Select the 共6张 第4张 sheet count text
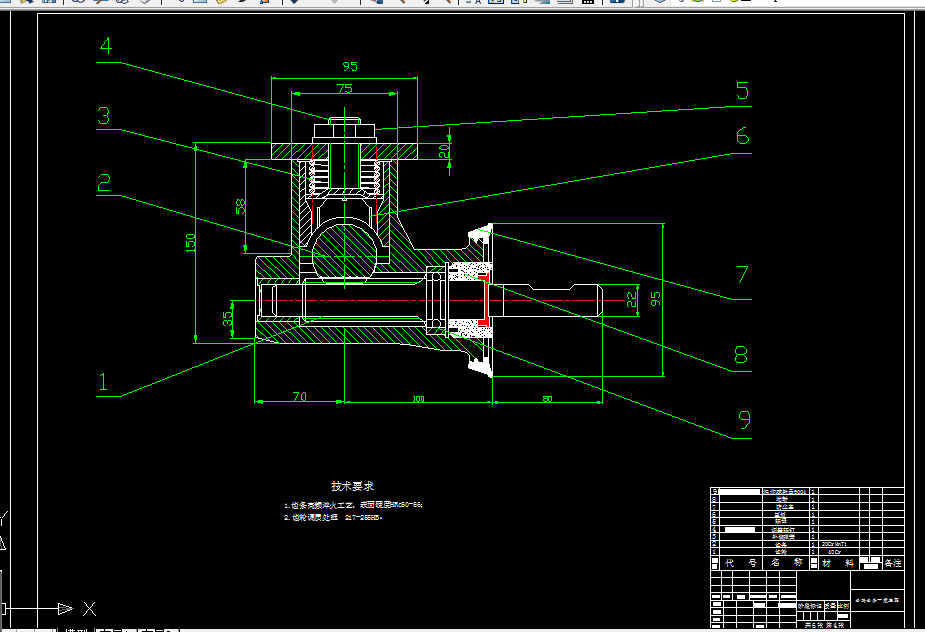This screenshot has width=925, height=632. [x=824, y=624]
